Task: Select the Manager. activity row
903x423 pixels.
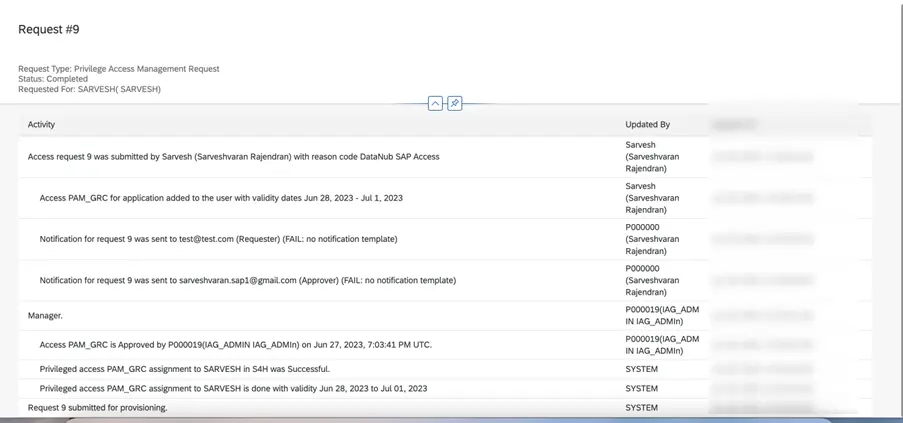Action: pyautogui.click(x=45, y=315)
